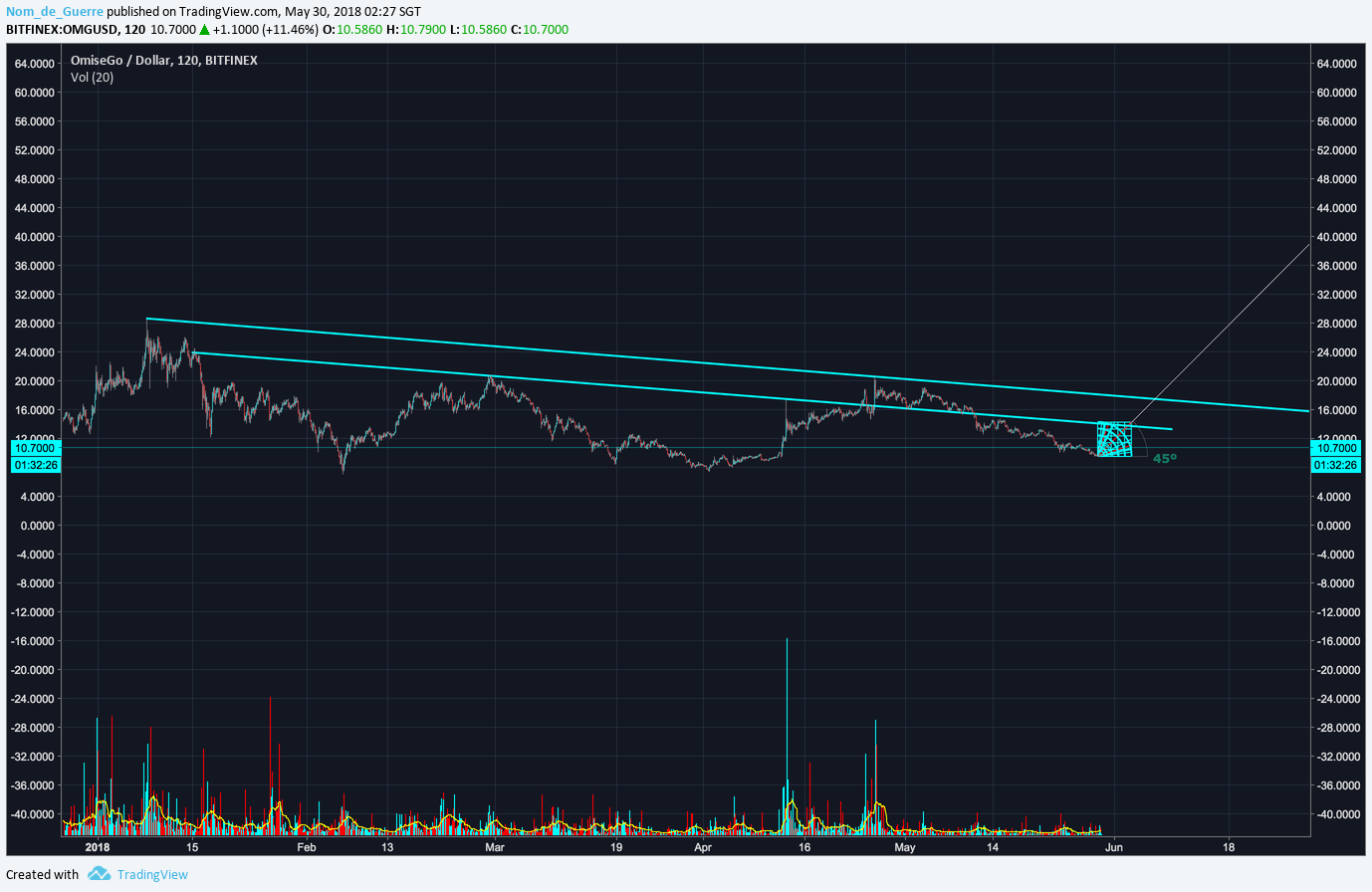Image resolution: width=1372 pixels, height=892 pixels.
Task: Click the 01:32:26 countdown on left axis
Action: [35, 465]
